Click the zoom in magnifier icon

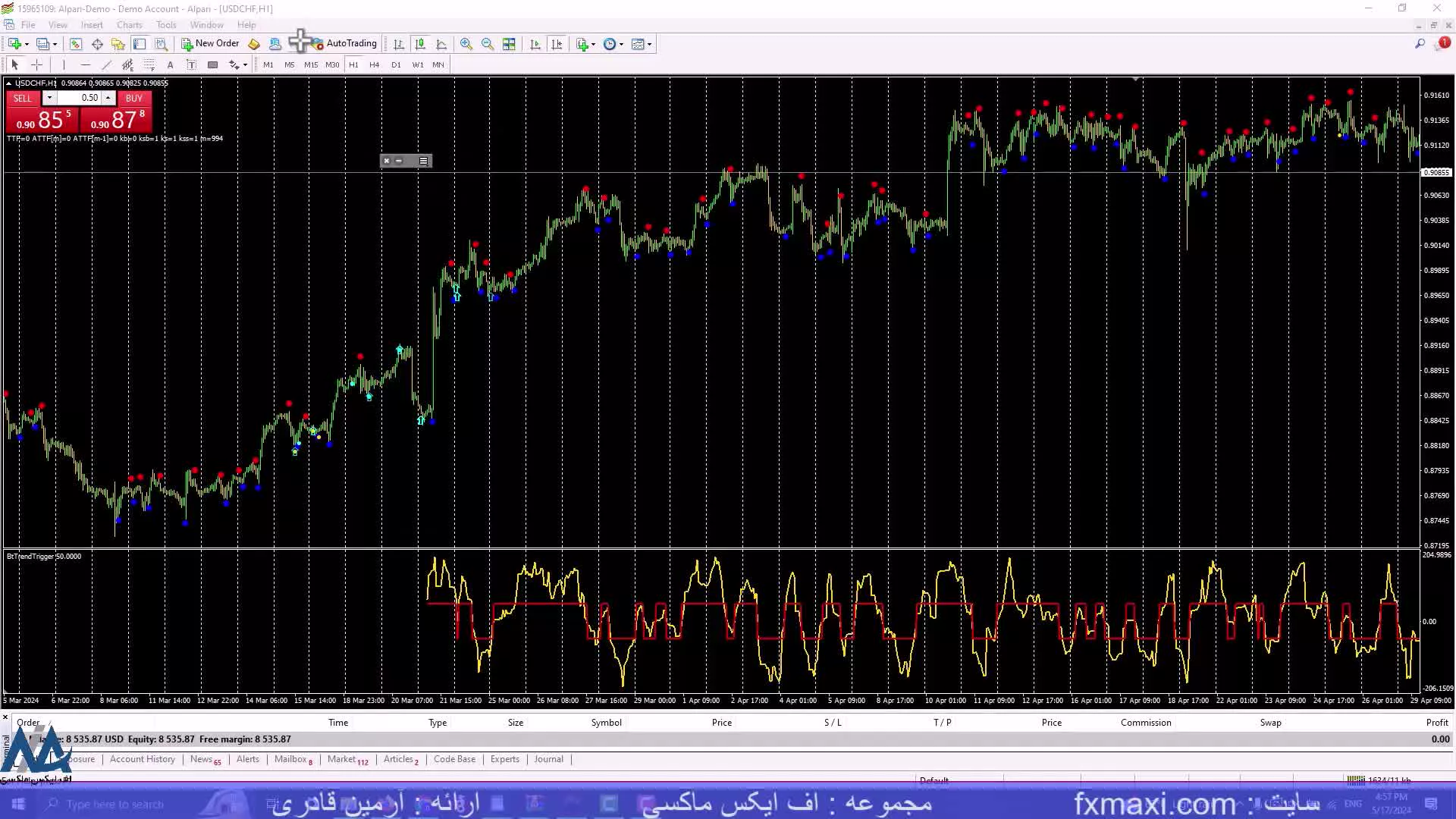(466, 43)
